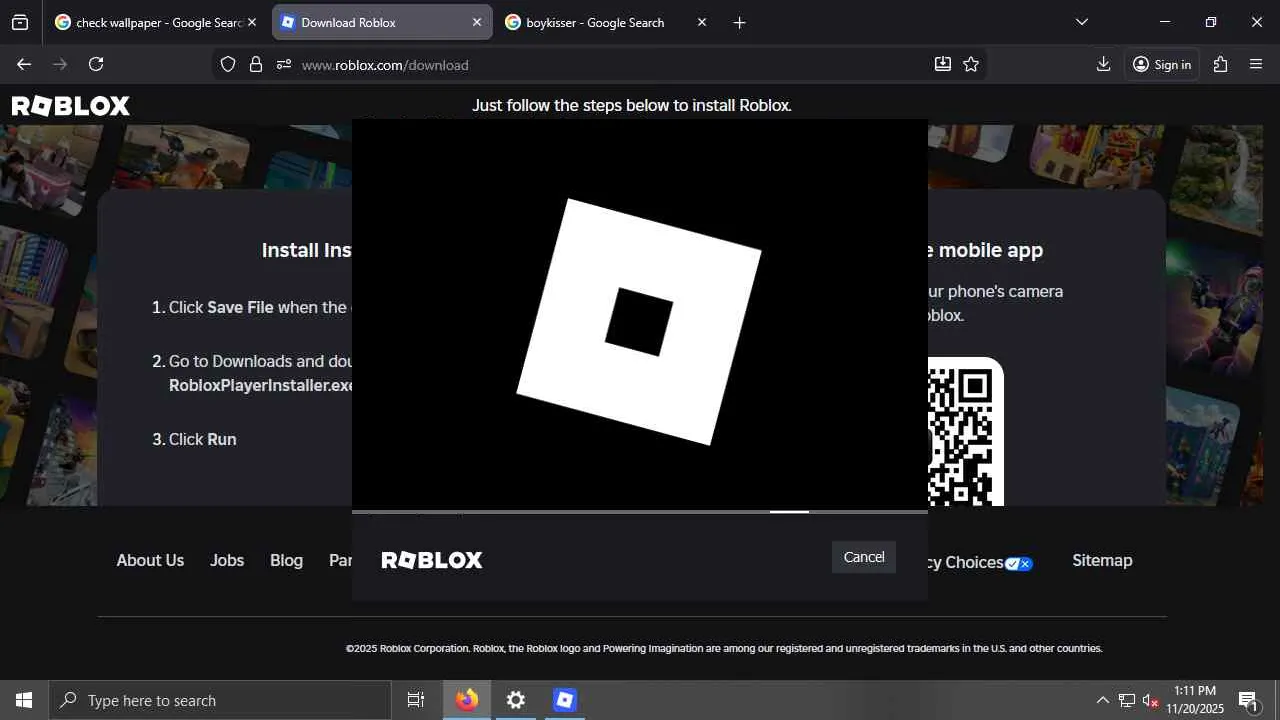Open site permissions icon in address bar
Image resolution: width=1280 pixels, height=720 pixels.
[x=284, y=64]
